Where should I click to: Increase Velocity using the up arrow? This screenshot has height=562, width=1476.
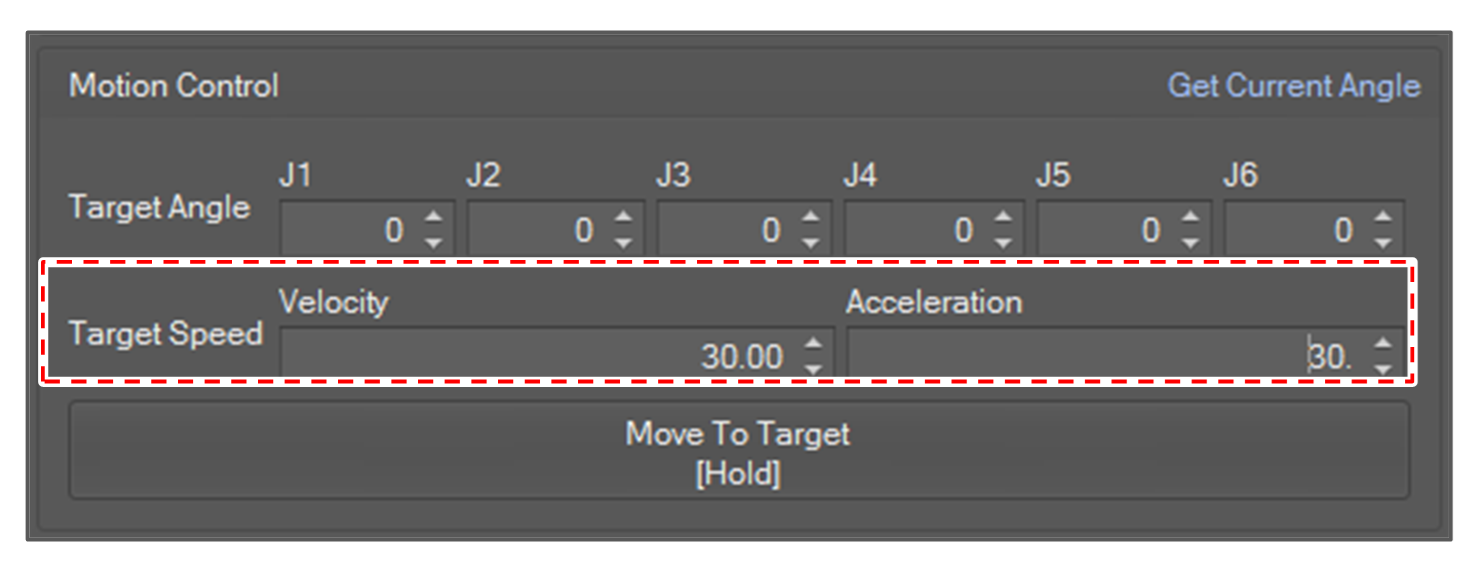tap(814, 344)
